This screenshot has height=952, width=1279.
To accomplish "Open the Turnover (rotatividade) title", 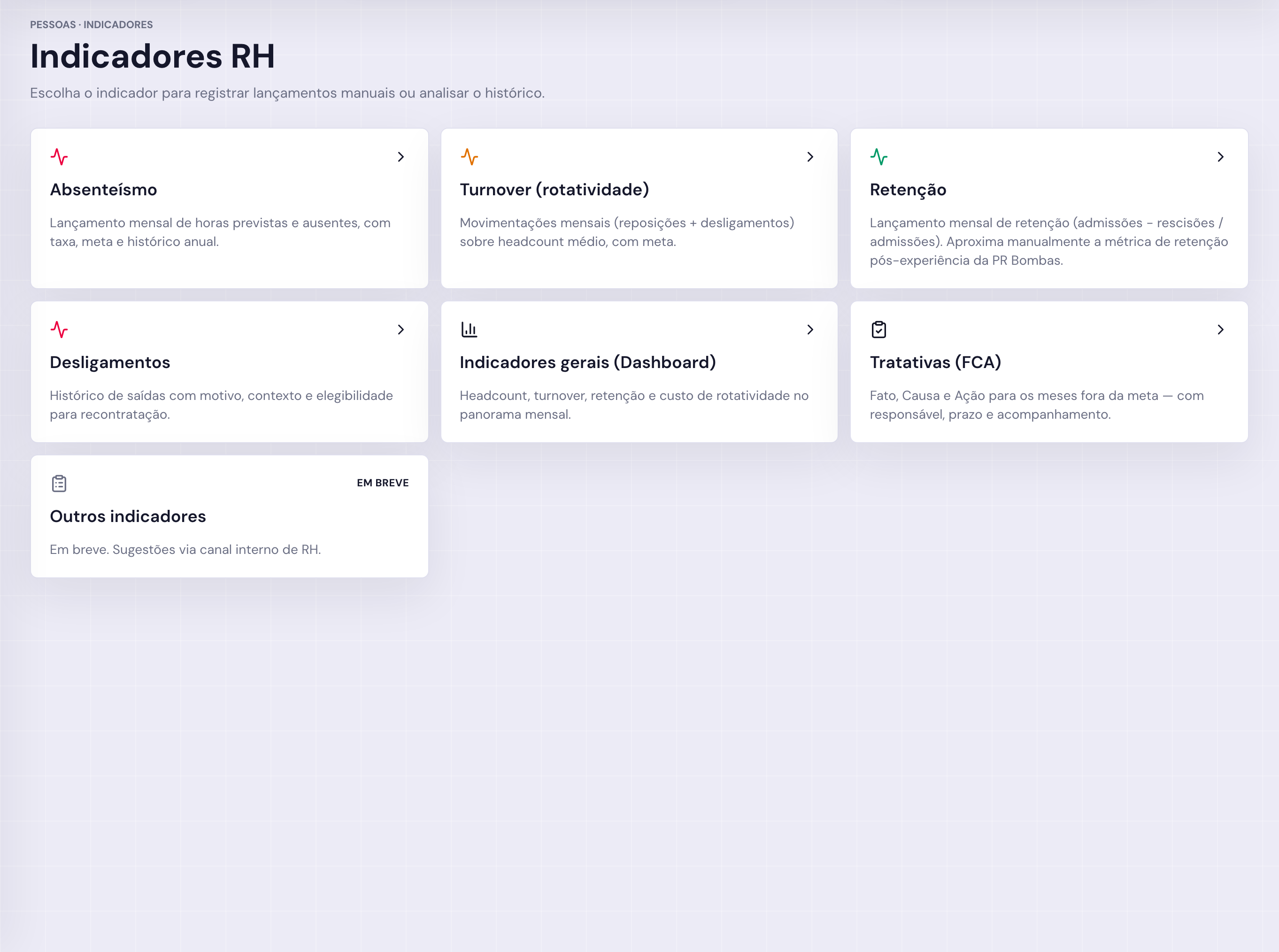I will click(x=555, y=190).
